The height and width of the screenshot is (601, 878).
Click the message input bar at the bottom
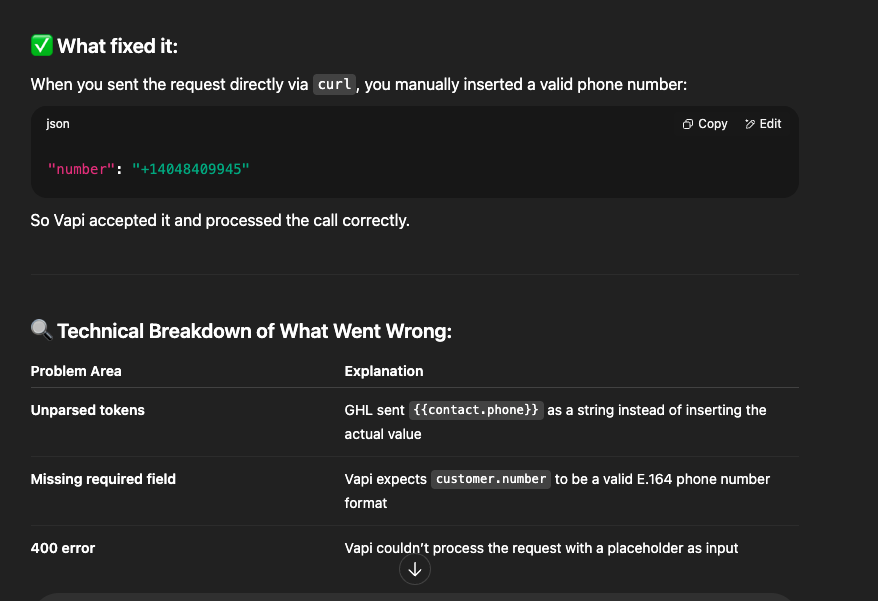coord(439,598)
